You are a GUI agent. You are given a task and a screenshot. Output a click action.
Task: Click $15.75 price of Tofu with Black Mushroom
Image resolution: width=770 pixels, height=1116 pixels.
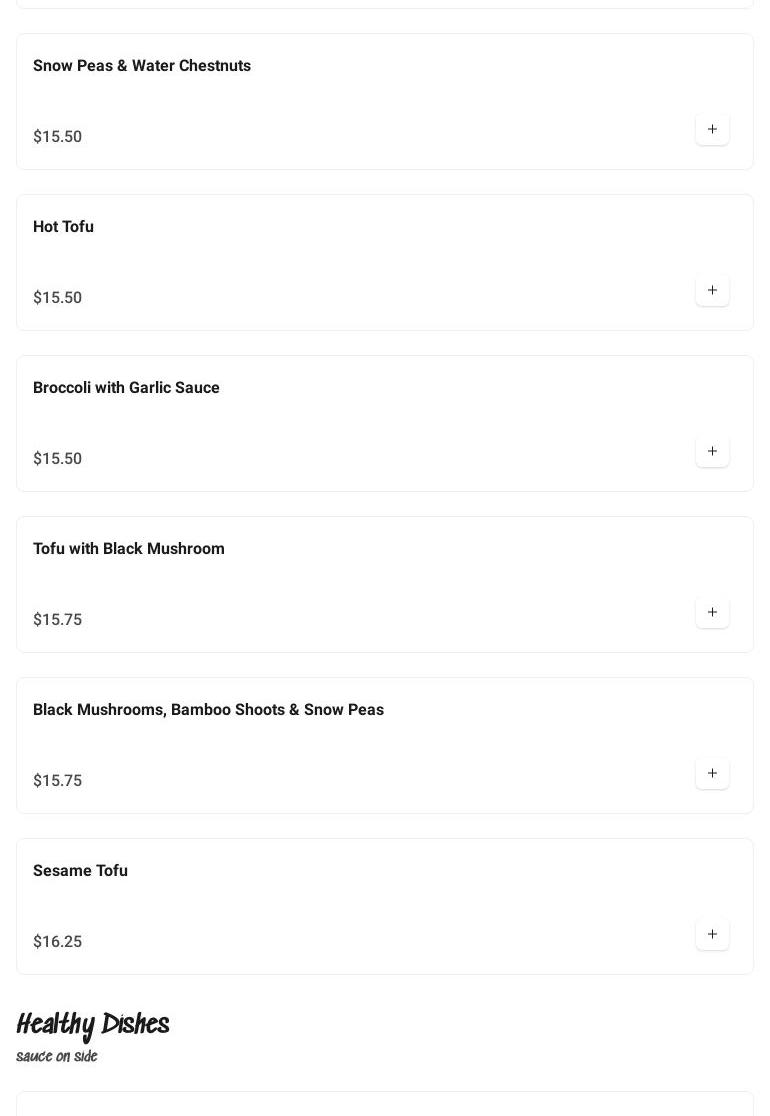coord(57,620)
